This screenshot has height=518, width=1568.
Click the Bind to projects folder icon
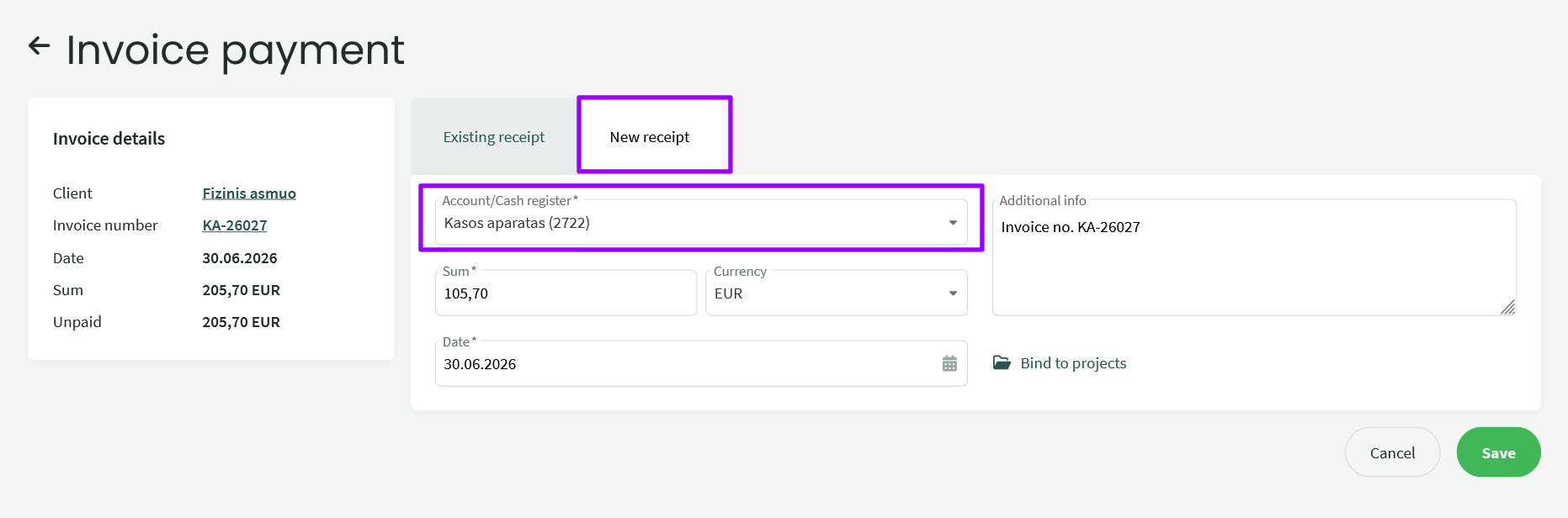pyautogui.click(x=1002, y=362)
